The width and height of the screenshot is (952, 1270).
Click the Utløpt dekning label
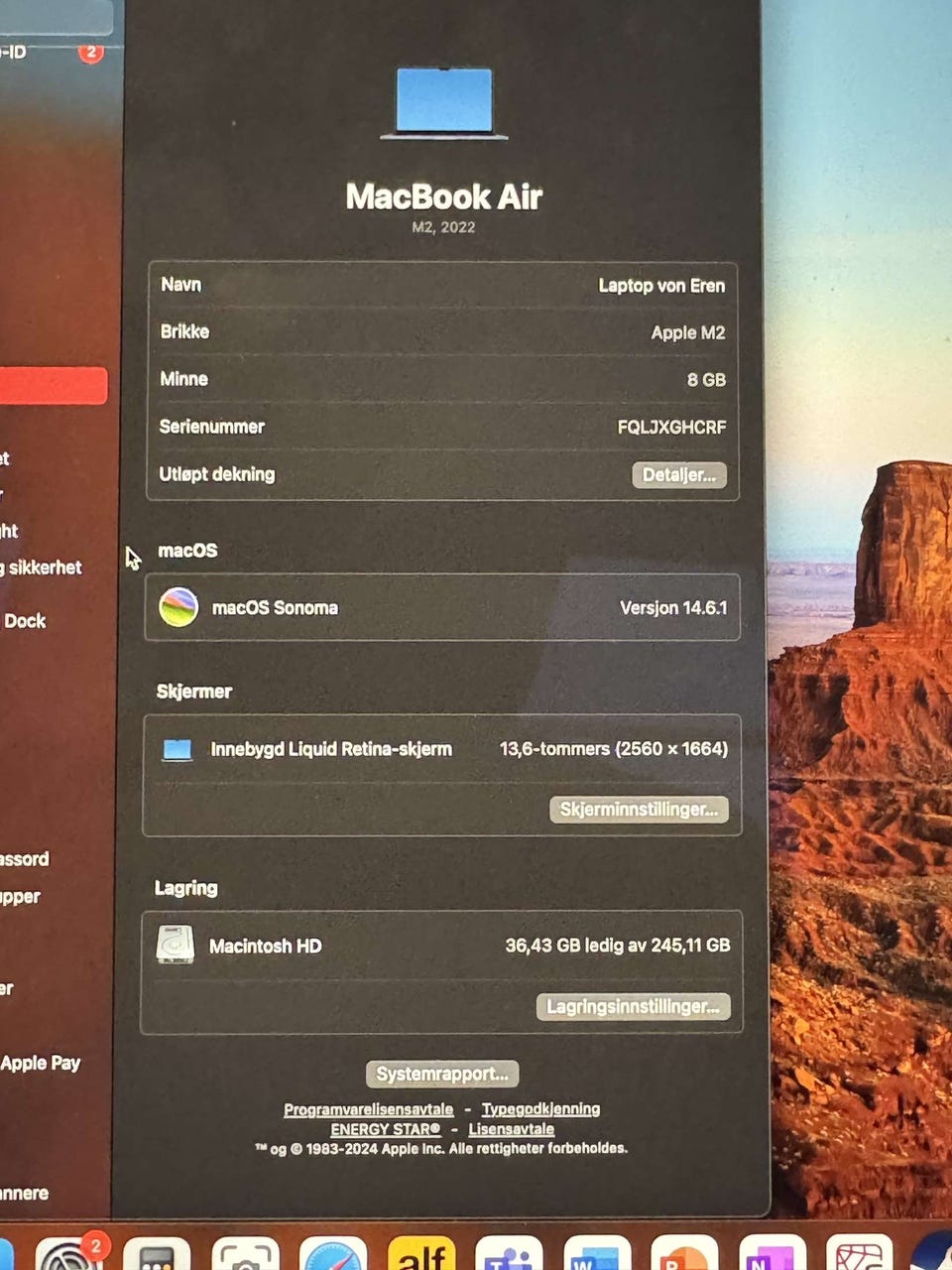(217, 474)
